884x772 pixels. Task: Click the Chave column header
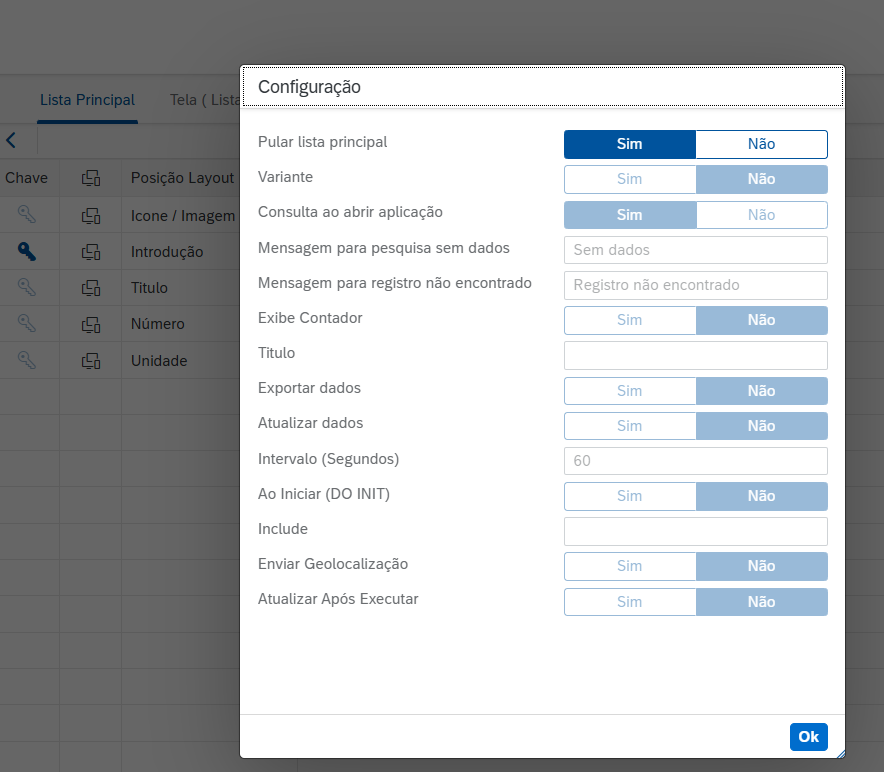(x=26, y=178)
